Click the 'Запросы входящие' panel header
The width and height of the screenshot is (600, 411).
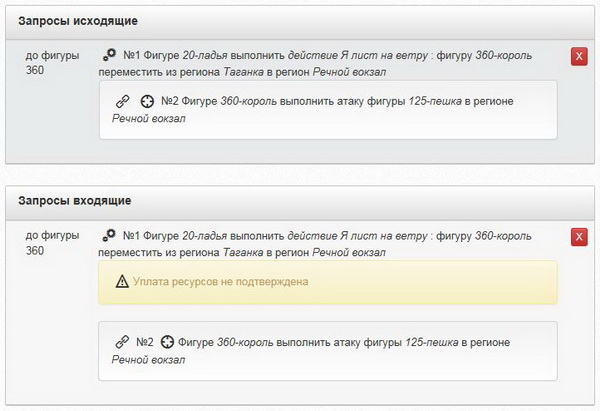(74, 201)
